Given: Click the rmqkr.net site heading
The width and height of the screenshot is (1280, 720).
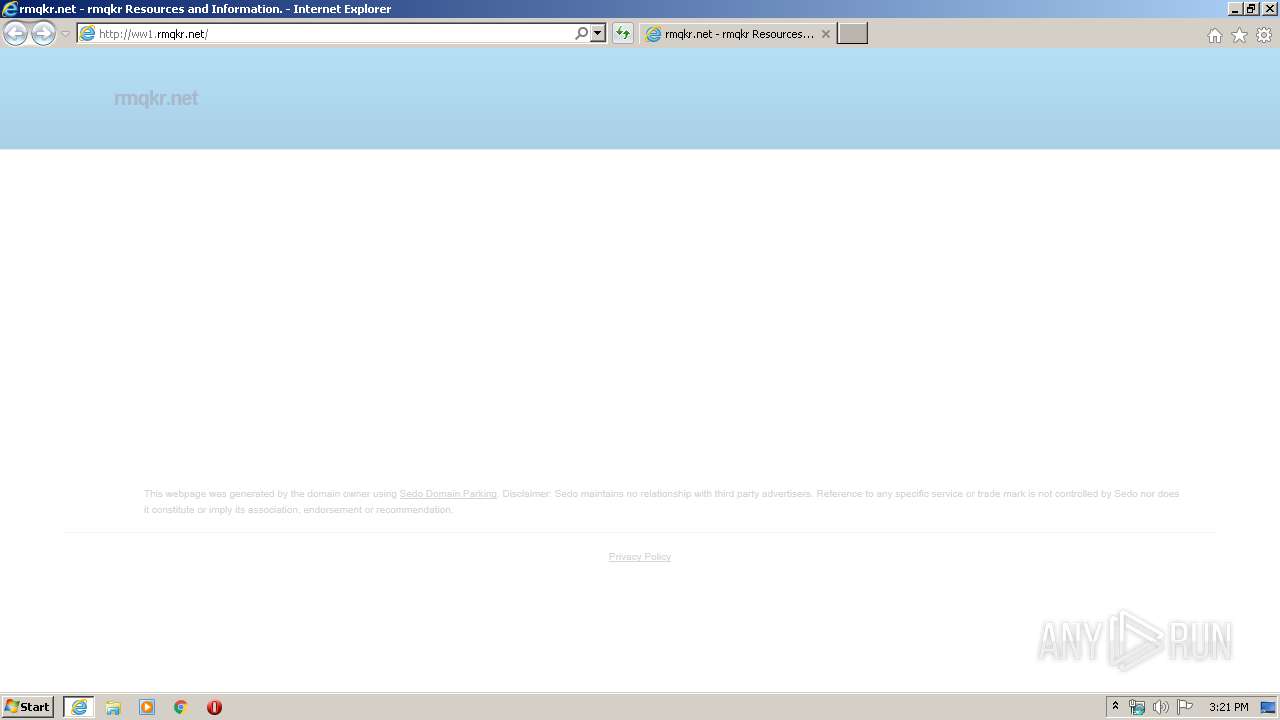Looking at the screenshot, I should (x=156, y=98).
